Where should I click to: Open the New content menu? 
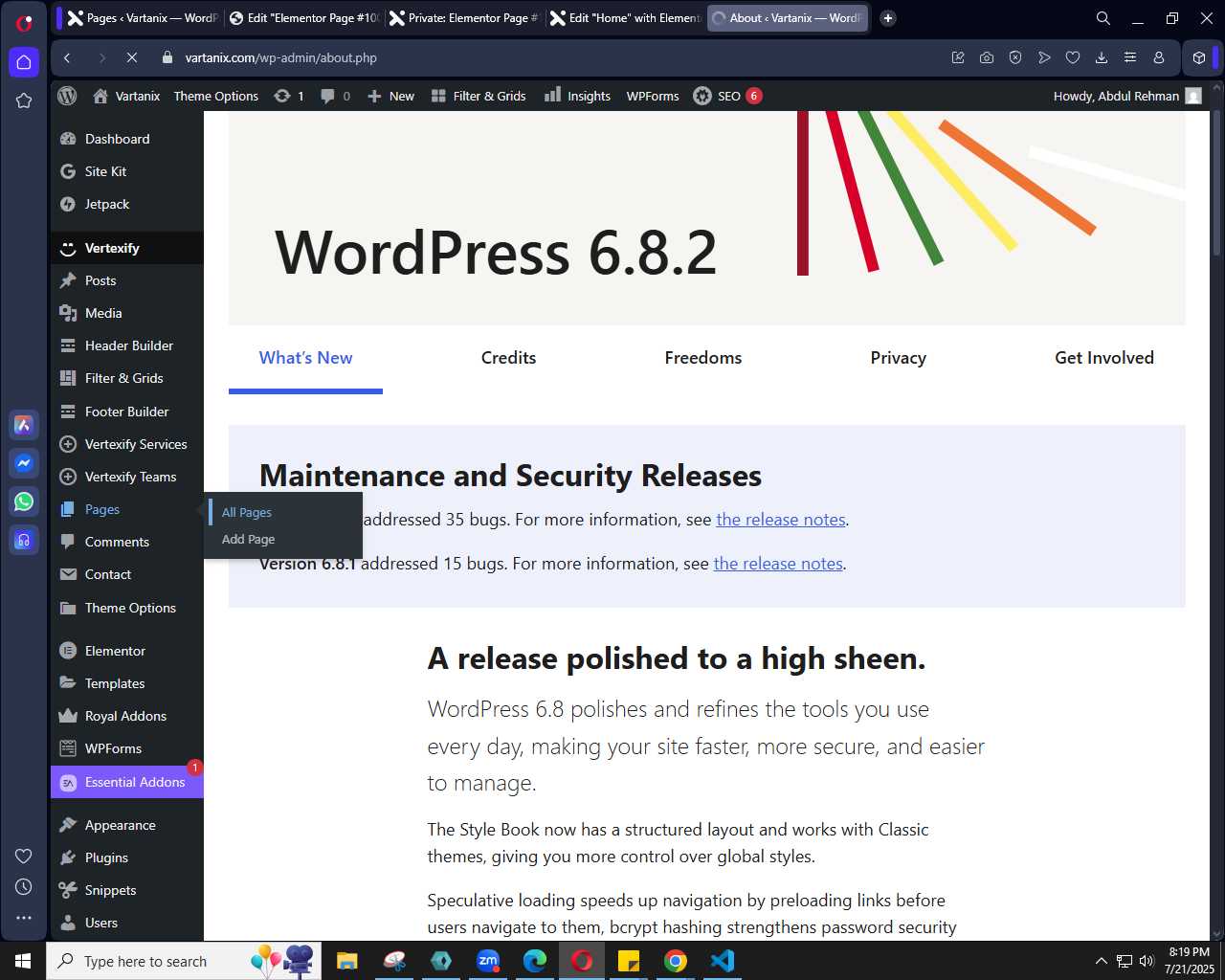click(390, 96)
